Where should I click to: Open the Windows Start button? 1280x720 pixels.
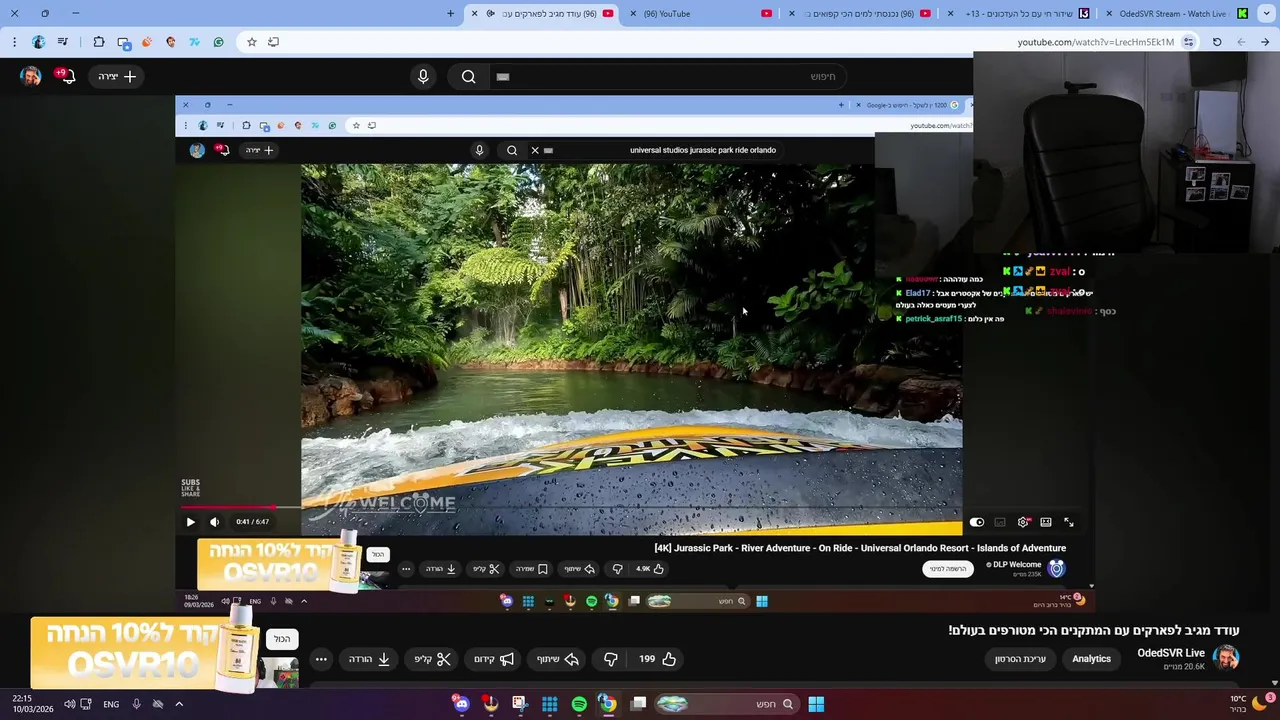tap(816, 704)
